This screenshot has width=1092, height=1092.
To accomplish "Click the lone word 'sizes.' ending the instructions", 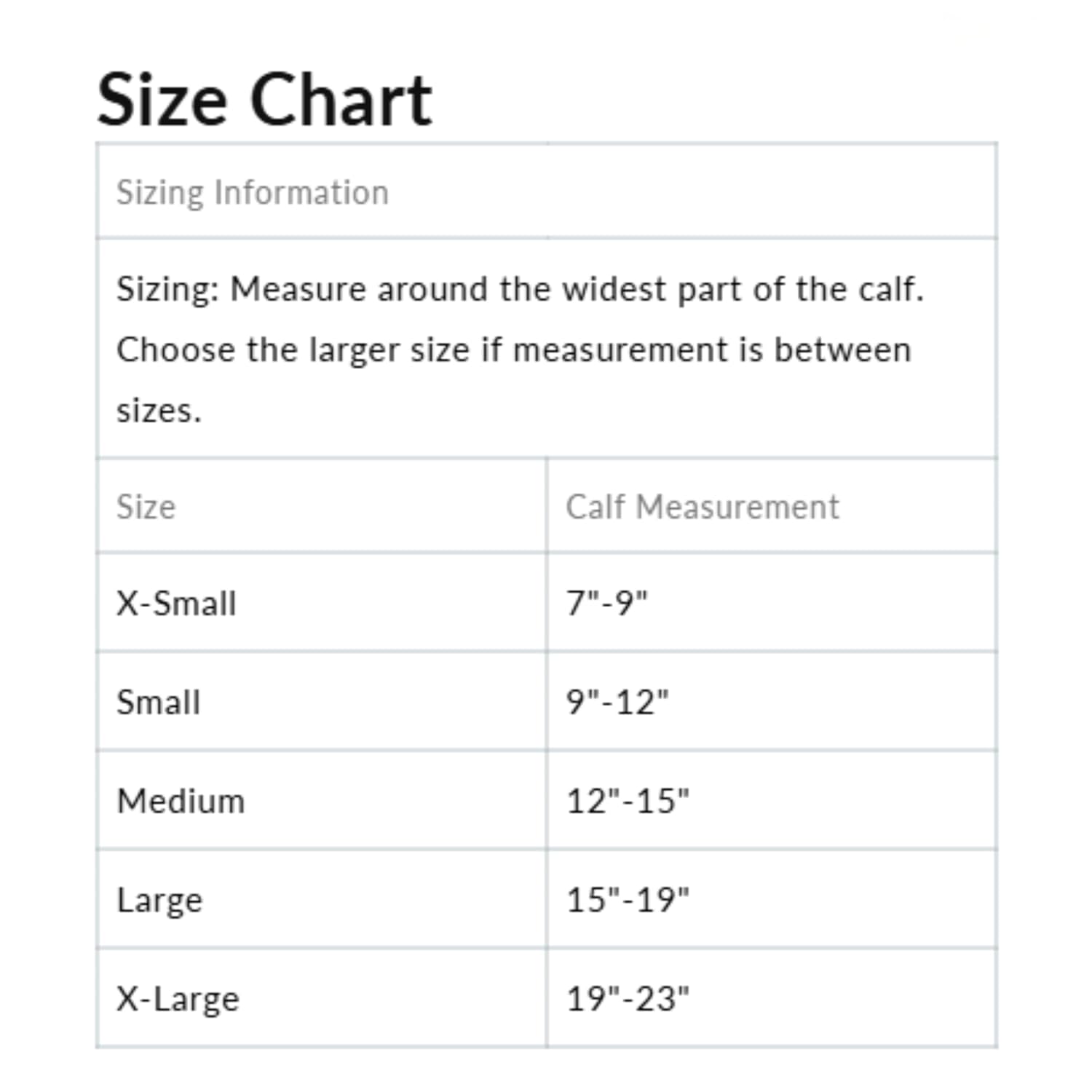I will (x=159, y=411).
